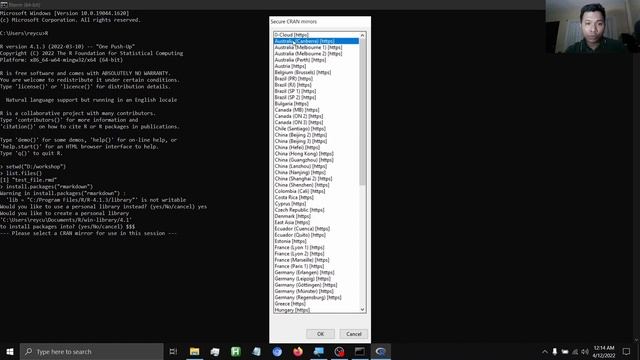Click the Type here to search box
Viewport: 640px width, 360px height.
click(x=92, y=351)
